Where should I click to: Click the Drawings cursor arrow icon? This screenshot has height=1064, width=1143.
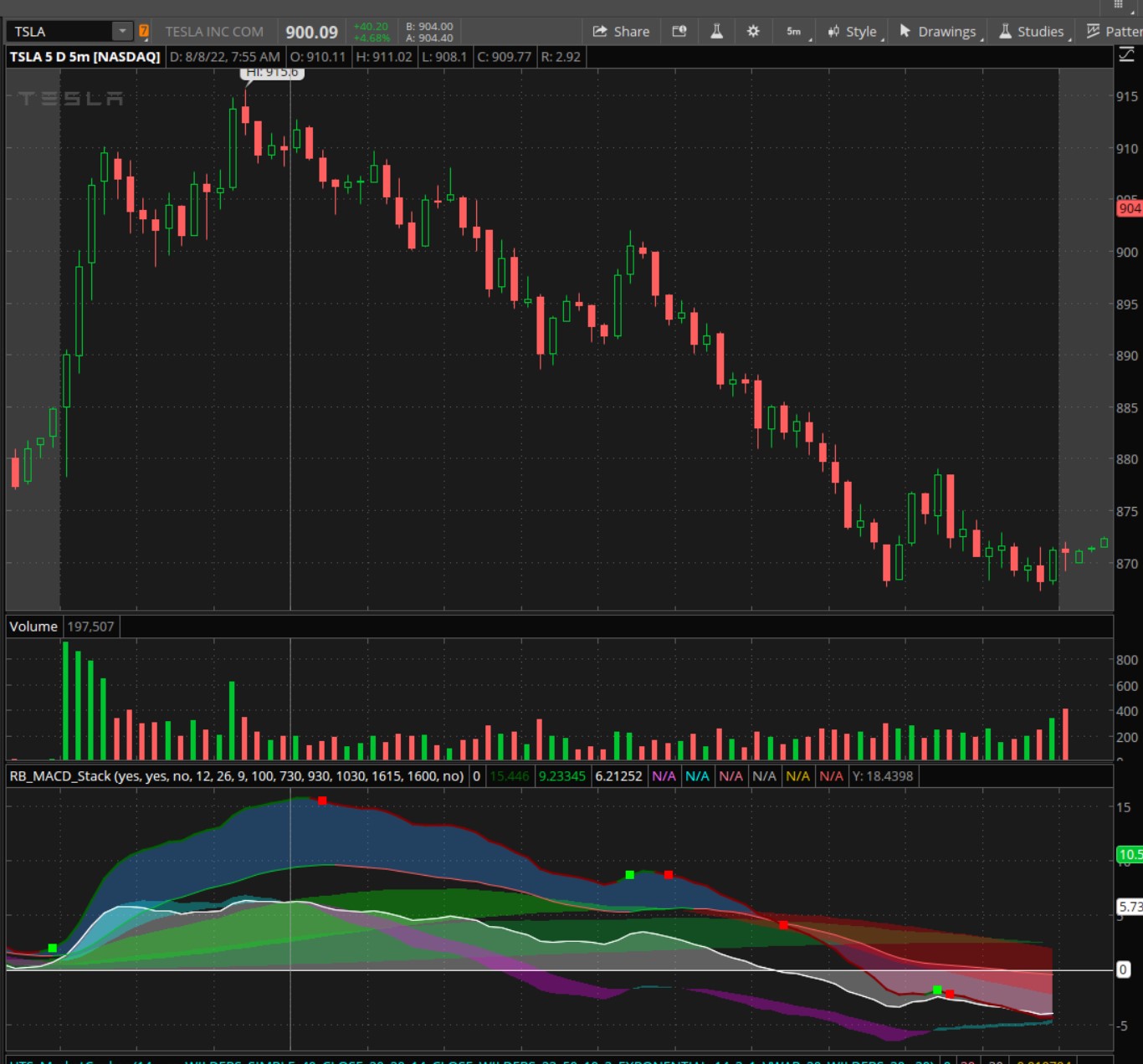pyautogui.click(x=905, y=31)
